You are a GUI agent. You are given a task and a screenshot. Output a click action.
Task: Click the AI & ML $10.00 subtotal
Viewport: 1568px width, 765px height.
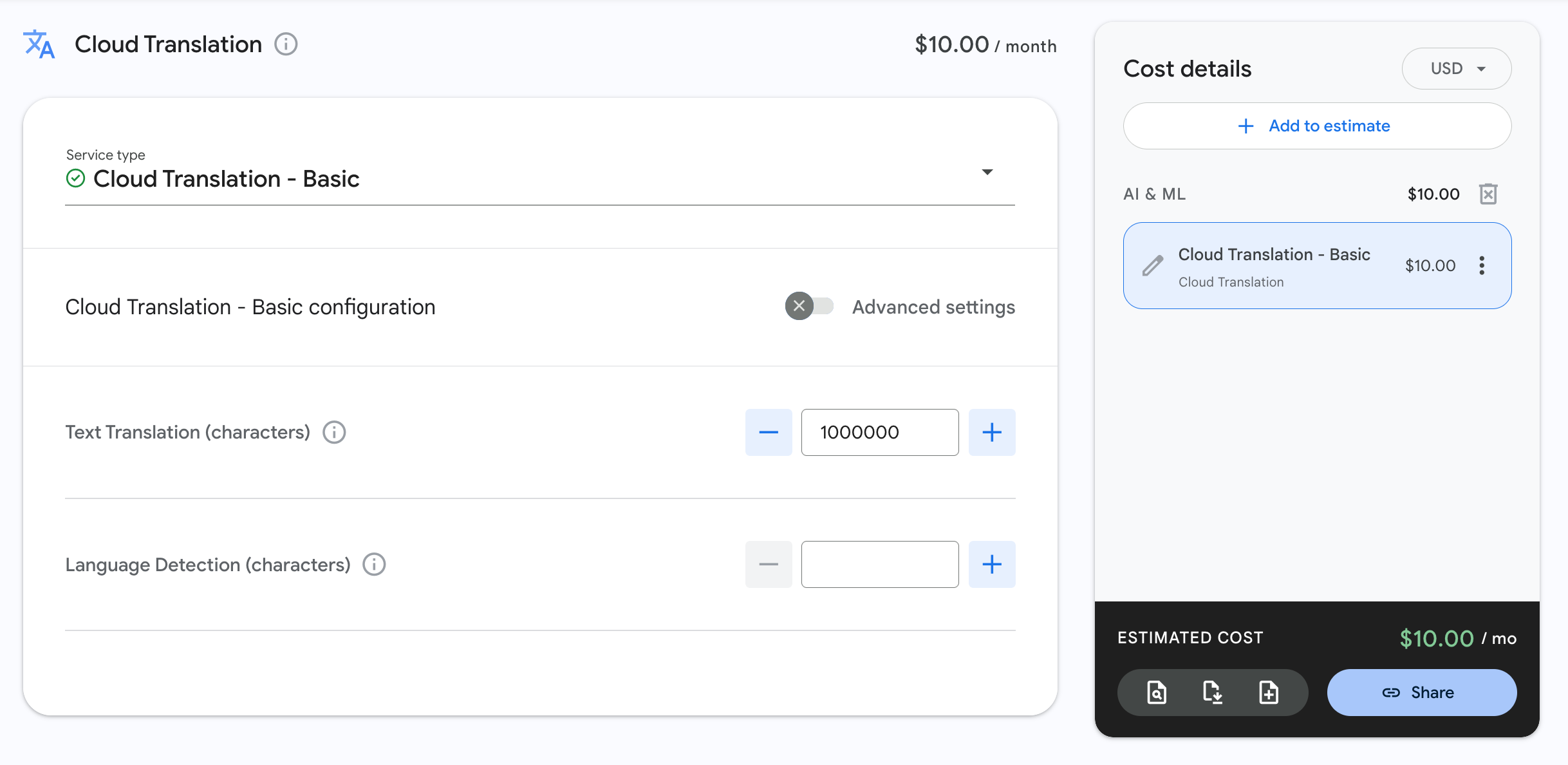coord(1433,194)
